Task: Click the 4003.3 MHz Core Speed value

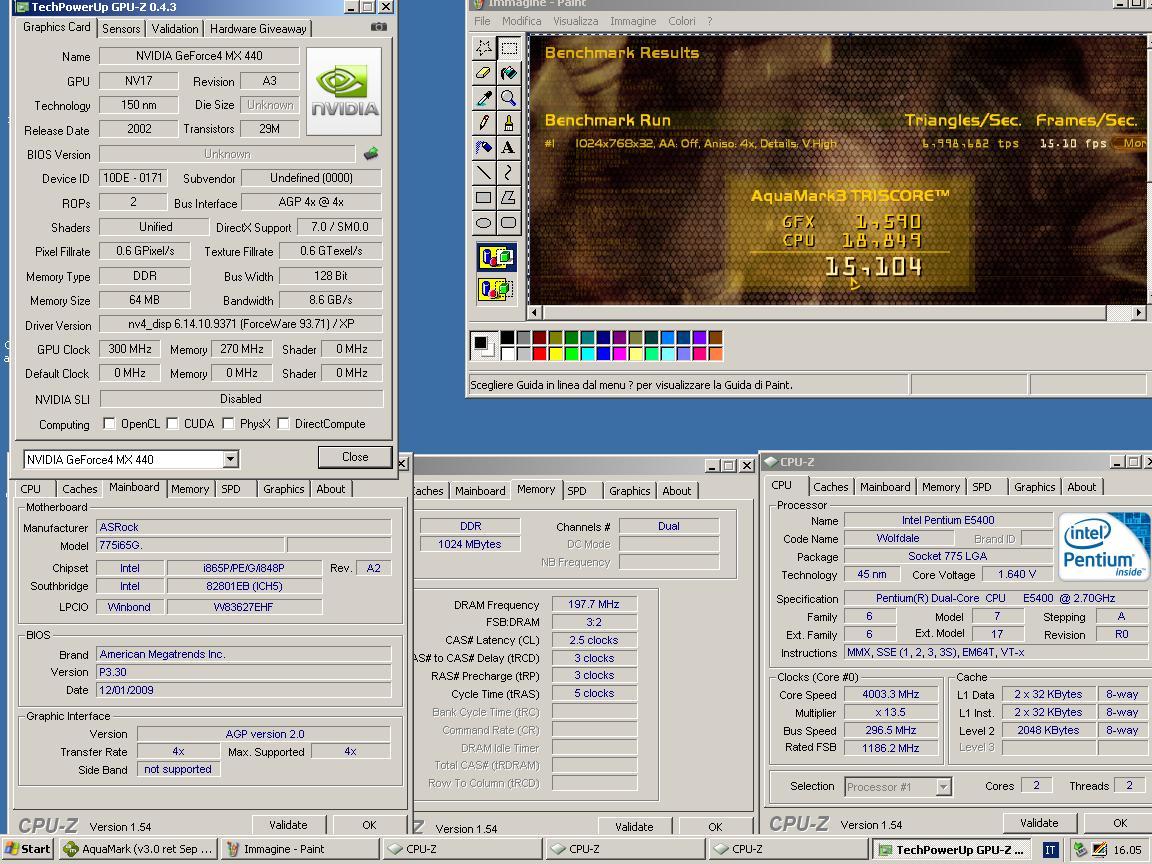Action: (x=890, y=694)
